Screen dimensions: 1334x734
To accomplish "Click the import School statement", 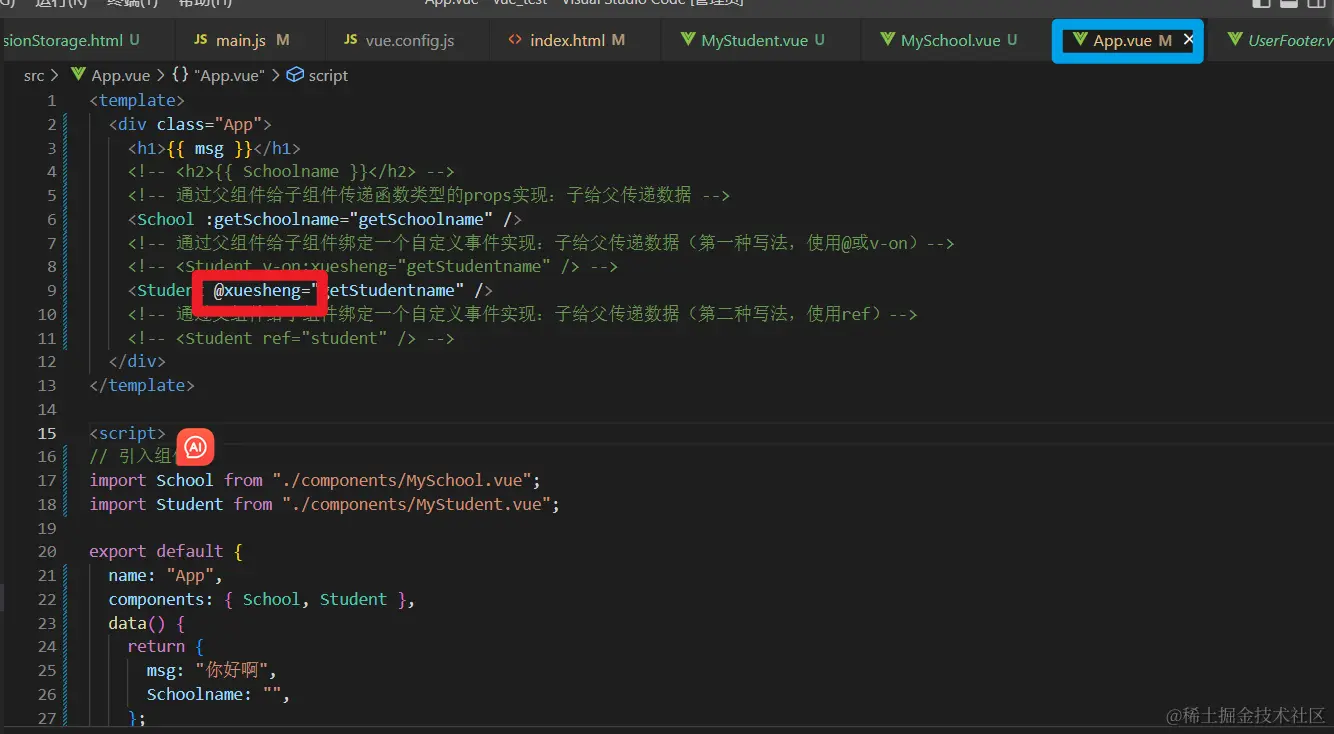I will point(315,480).
